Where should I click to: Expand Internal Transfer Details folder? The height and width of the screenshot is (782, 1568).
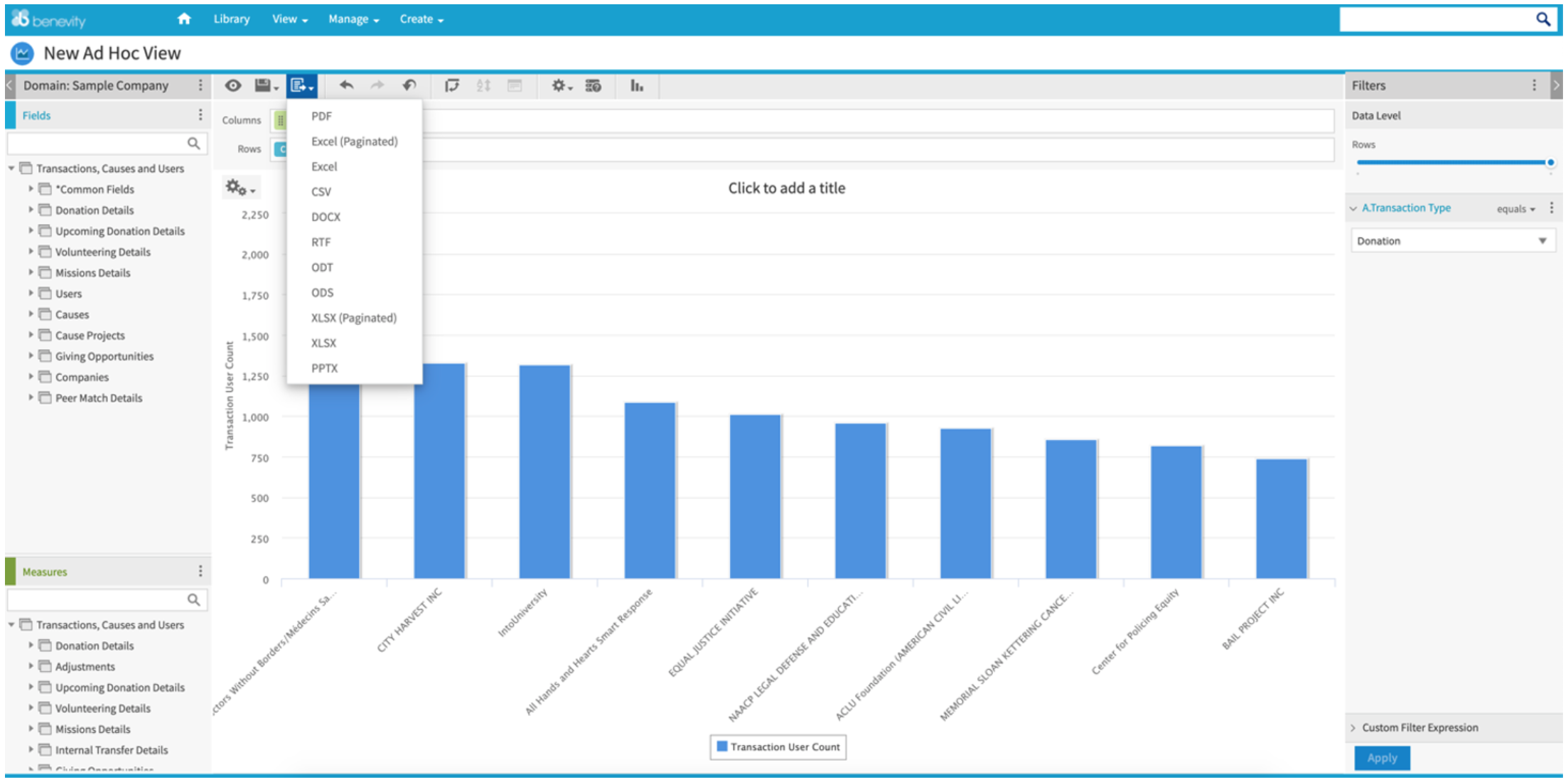(31, 750)
